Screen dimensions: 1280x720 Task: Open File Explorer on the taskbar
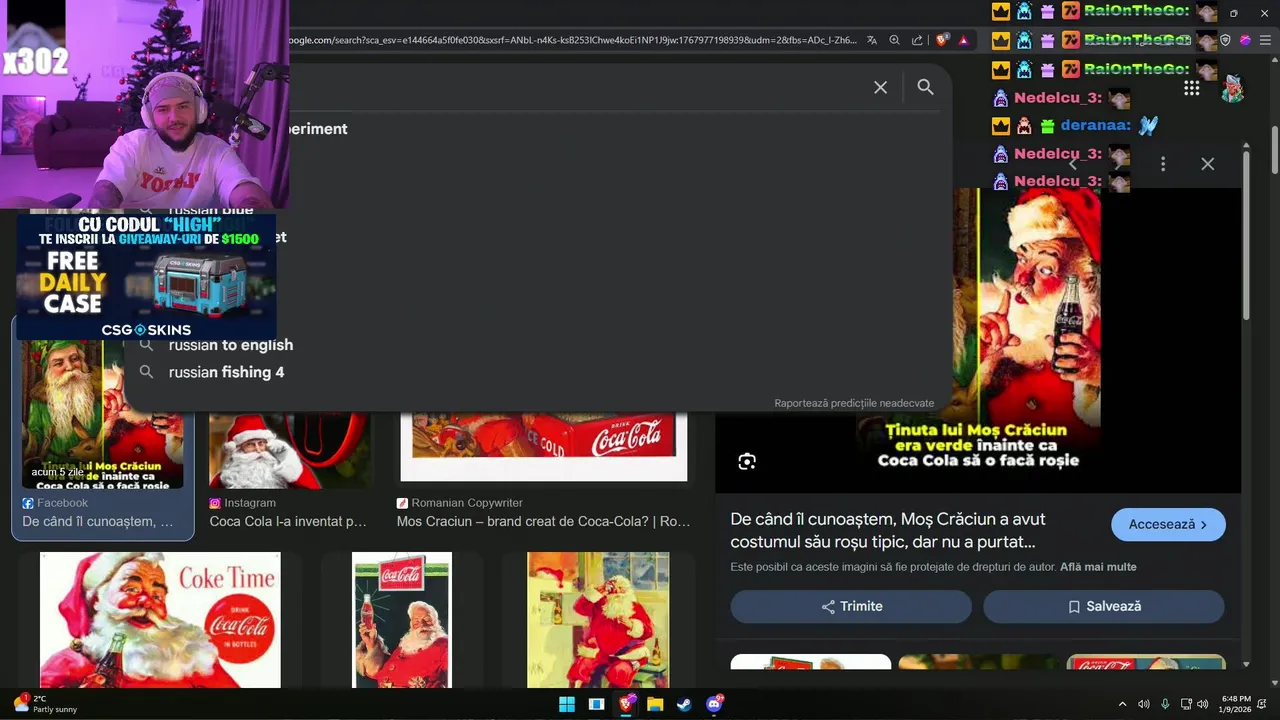pos(655,704)
